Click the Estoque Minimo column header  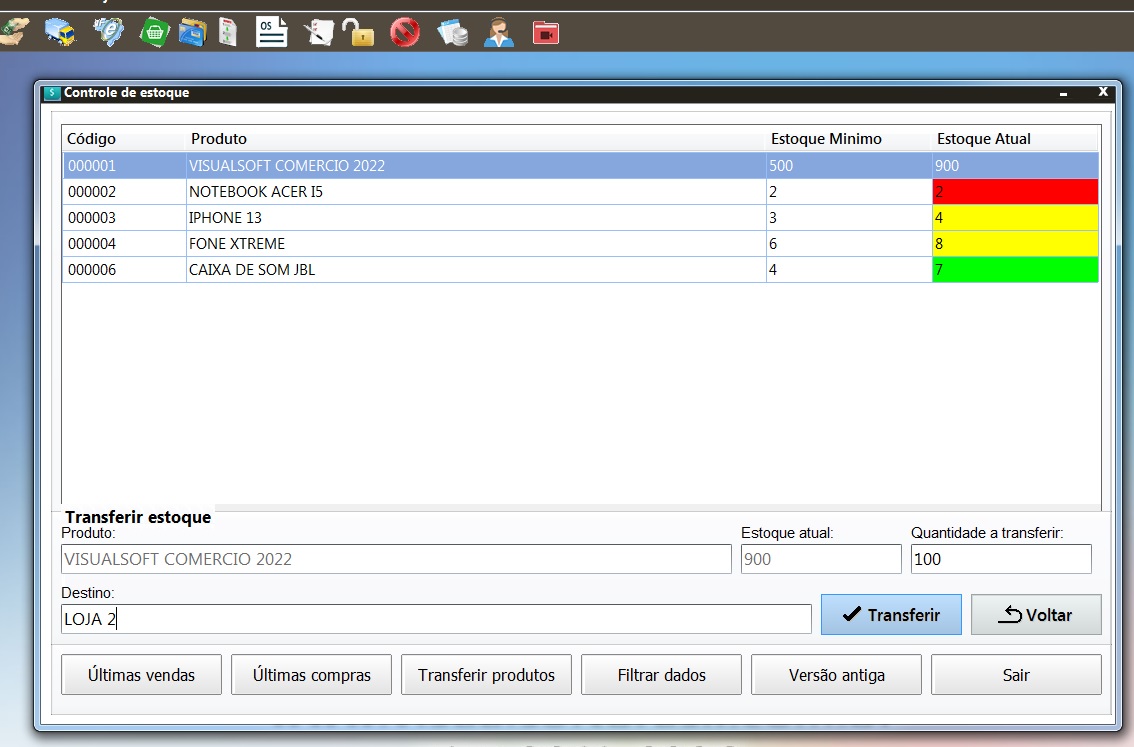coord(849,139)
